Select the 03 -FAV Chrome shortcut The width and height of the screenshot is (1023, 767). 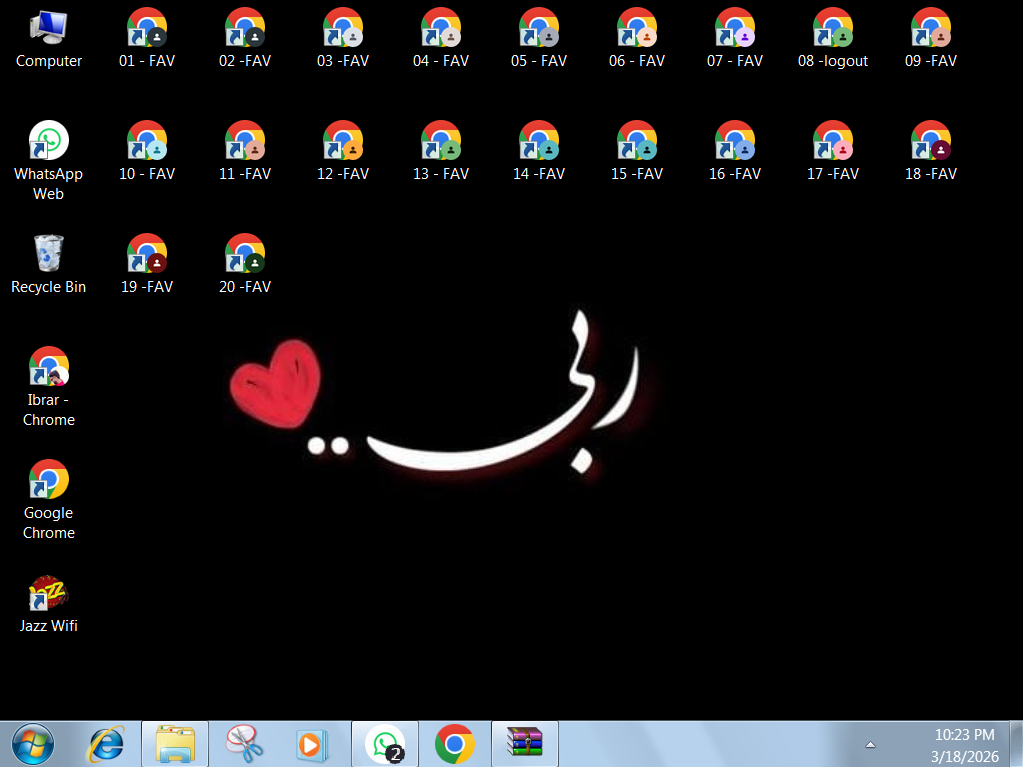pyautogui.click(x=343, y=39)
